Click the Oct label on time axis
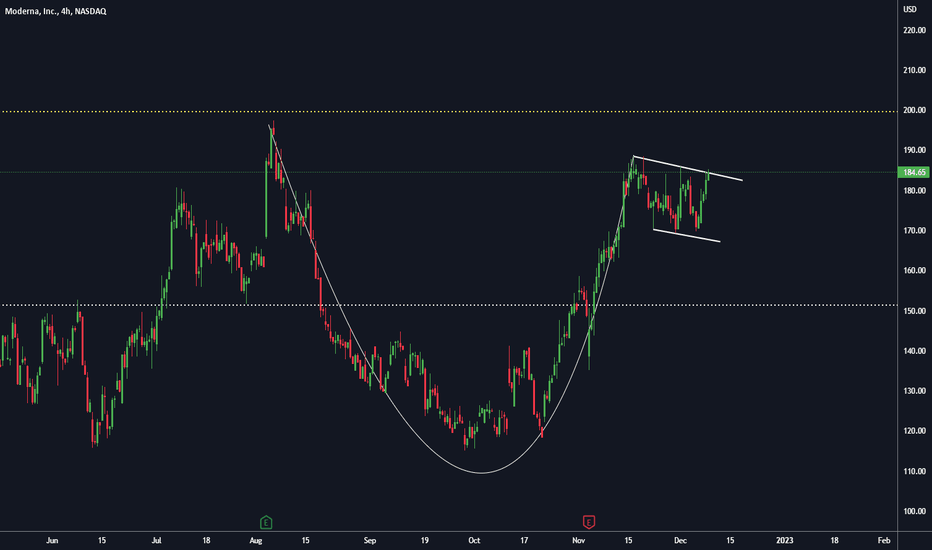 [474, 540]
